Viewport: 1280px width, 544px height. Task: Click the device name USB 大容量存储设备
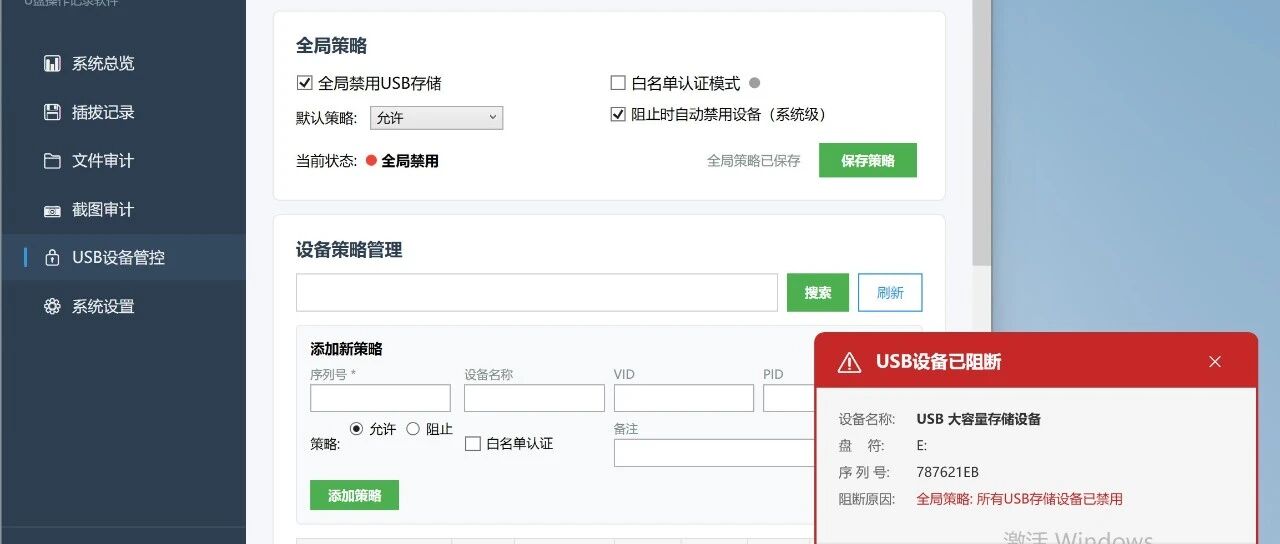click(x=978, y=419)
